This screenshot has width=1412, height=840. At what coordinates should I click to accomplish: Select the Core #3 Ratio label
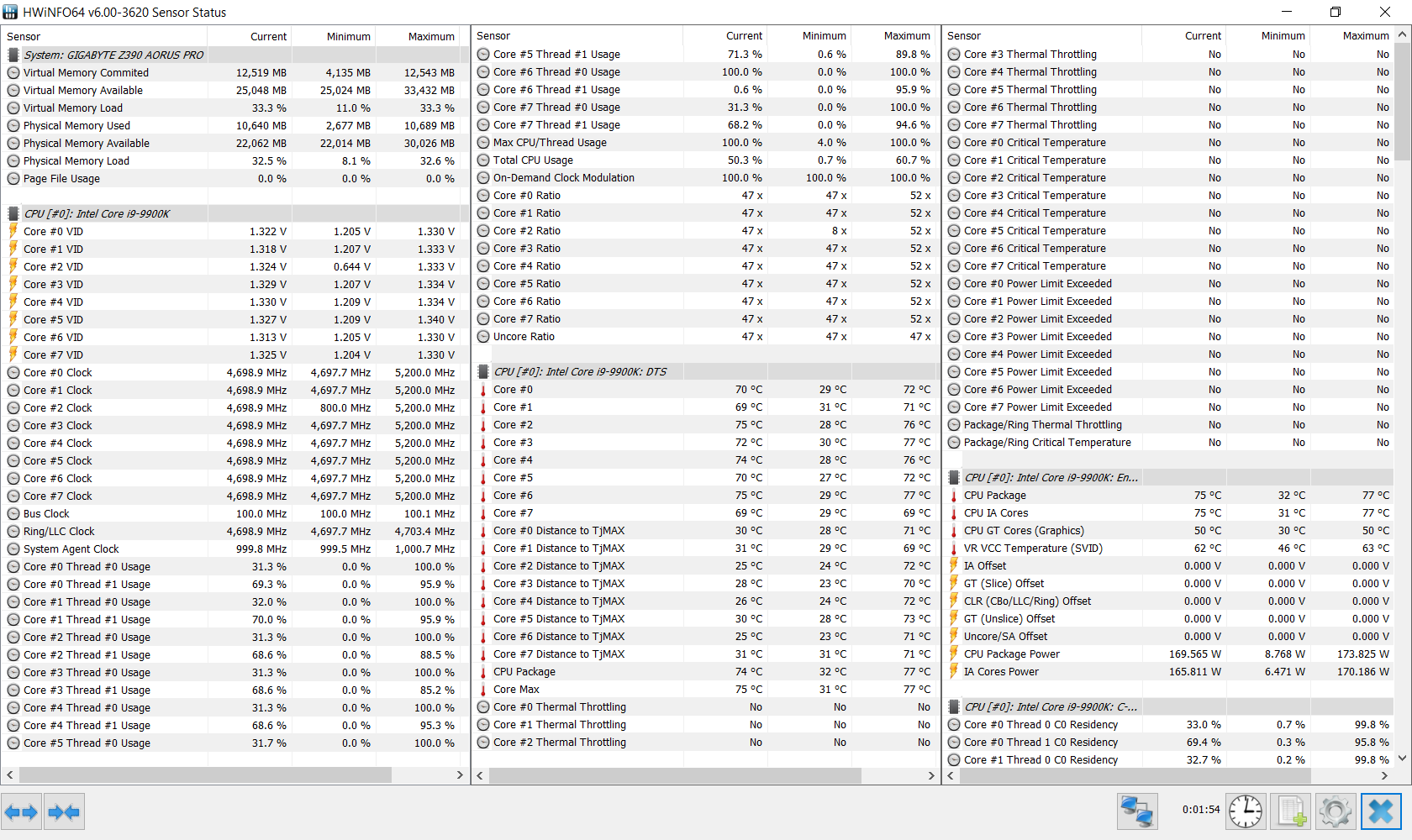(x=527, y=248)
